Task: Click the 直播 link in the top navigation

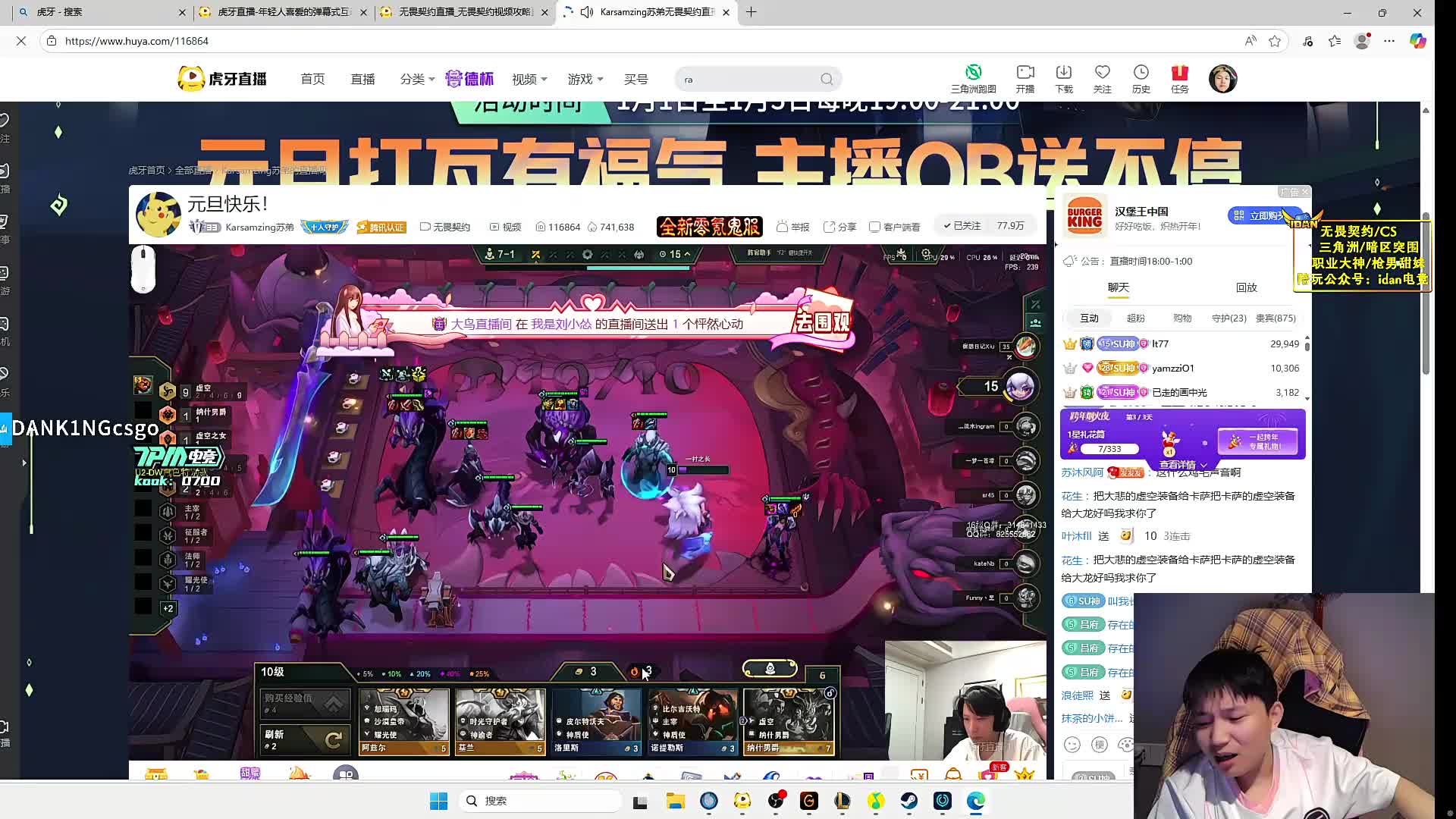Action: click(x=362, y=79)
